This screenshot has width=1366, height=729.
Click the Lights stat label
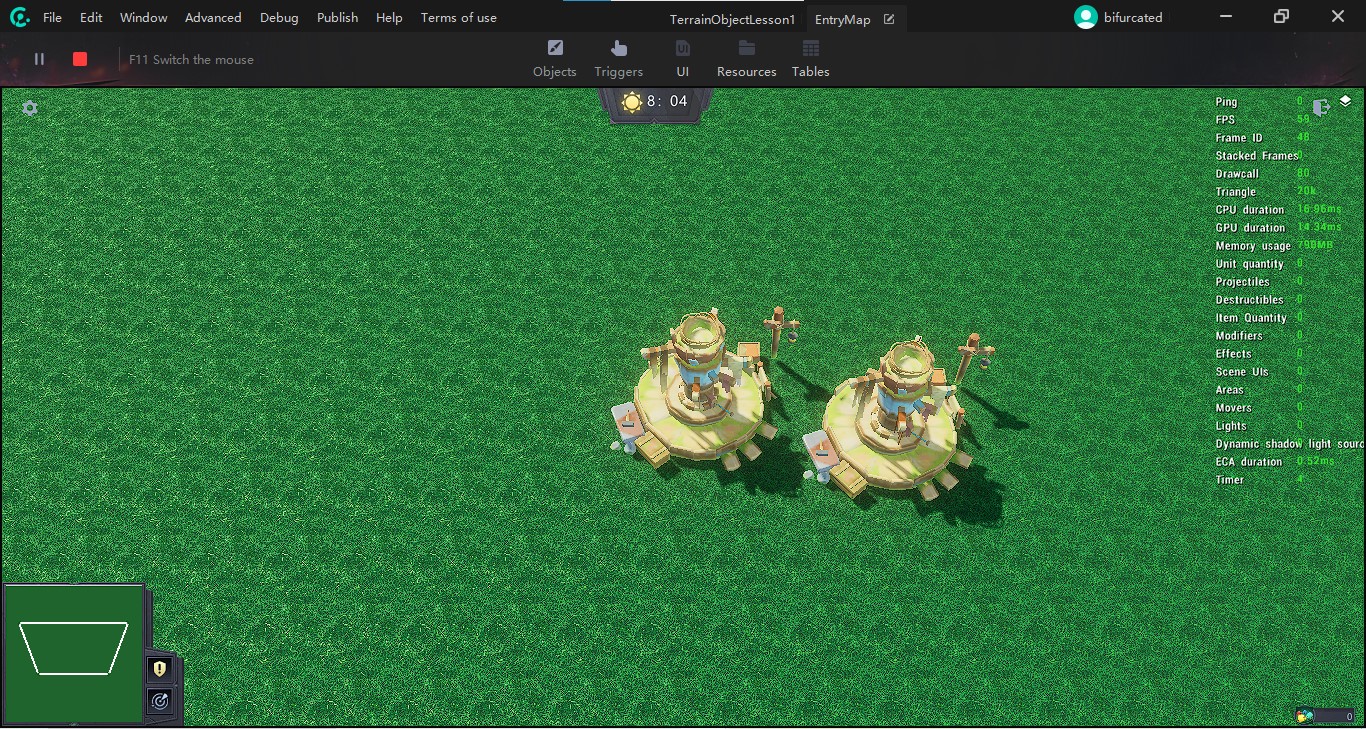[1231, 426]
